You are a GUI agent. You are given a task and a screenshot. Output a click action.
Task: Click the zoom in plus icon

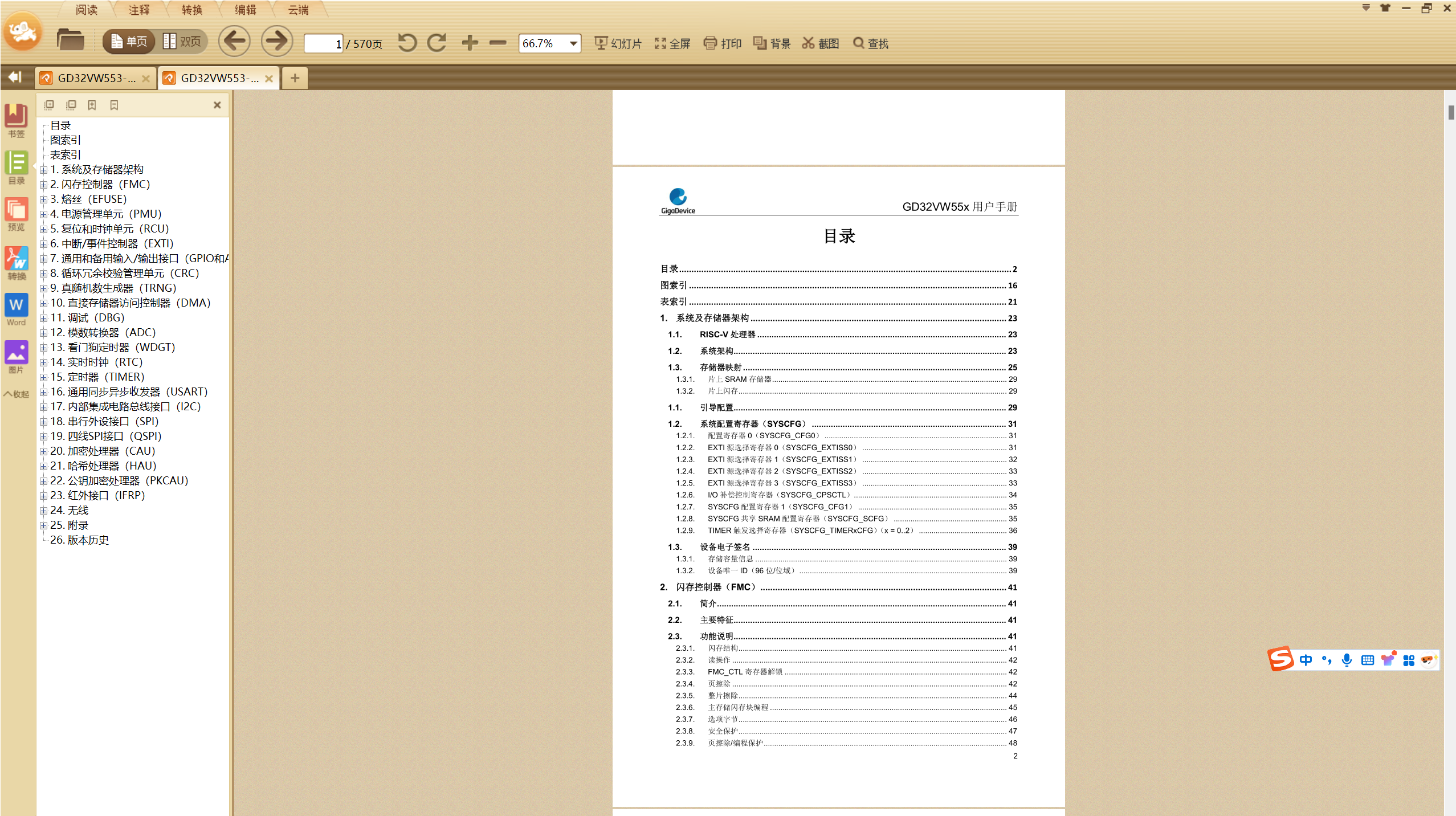[470, 43]
